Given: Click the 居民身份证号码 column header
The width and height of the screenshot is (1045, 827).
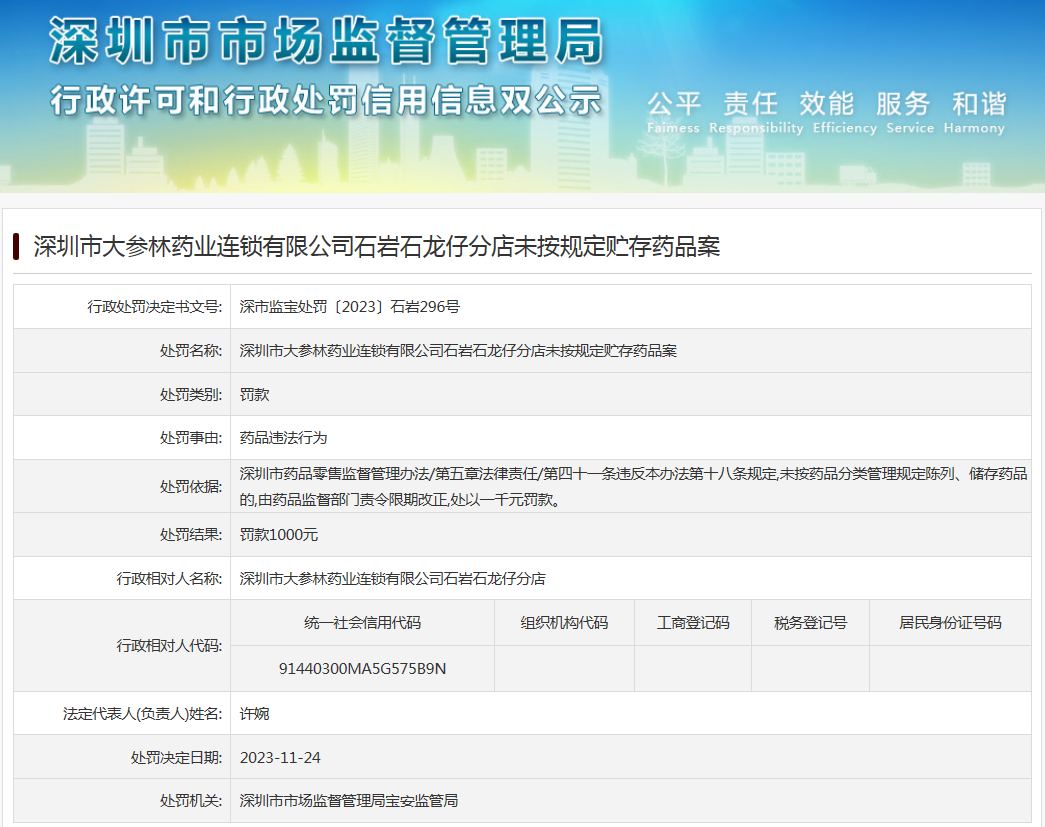Looking at the screenshot, I should pos(949,623).
